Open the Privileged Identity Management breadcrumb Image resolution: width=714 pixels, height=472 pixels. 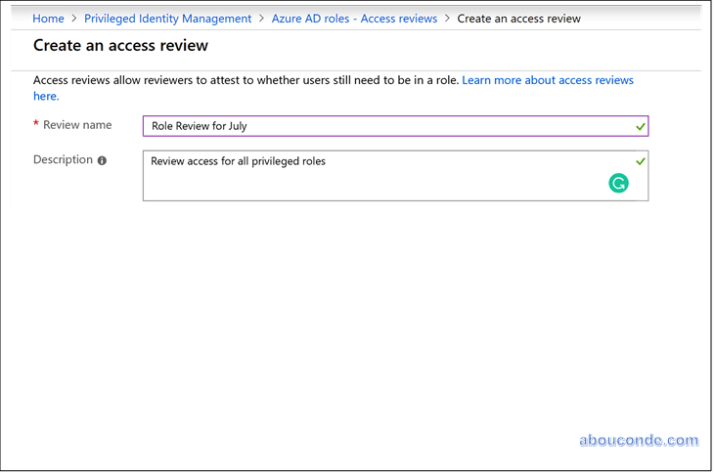click(x=168, y=19)
